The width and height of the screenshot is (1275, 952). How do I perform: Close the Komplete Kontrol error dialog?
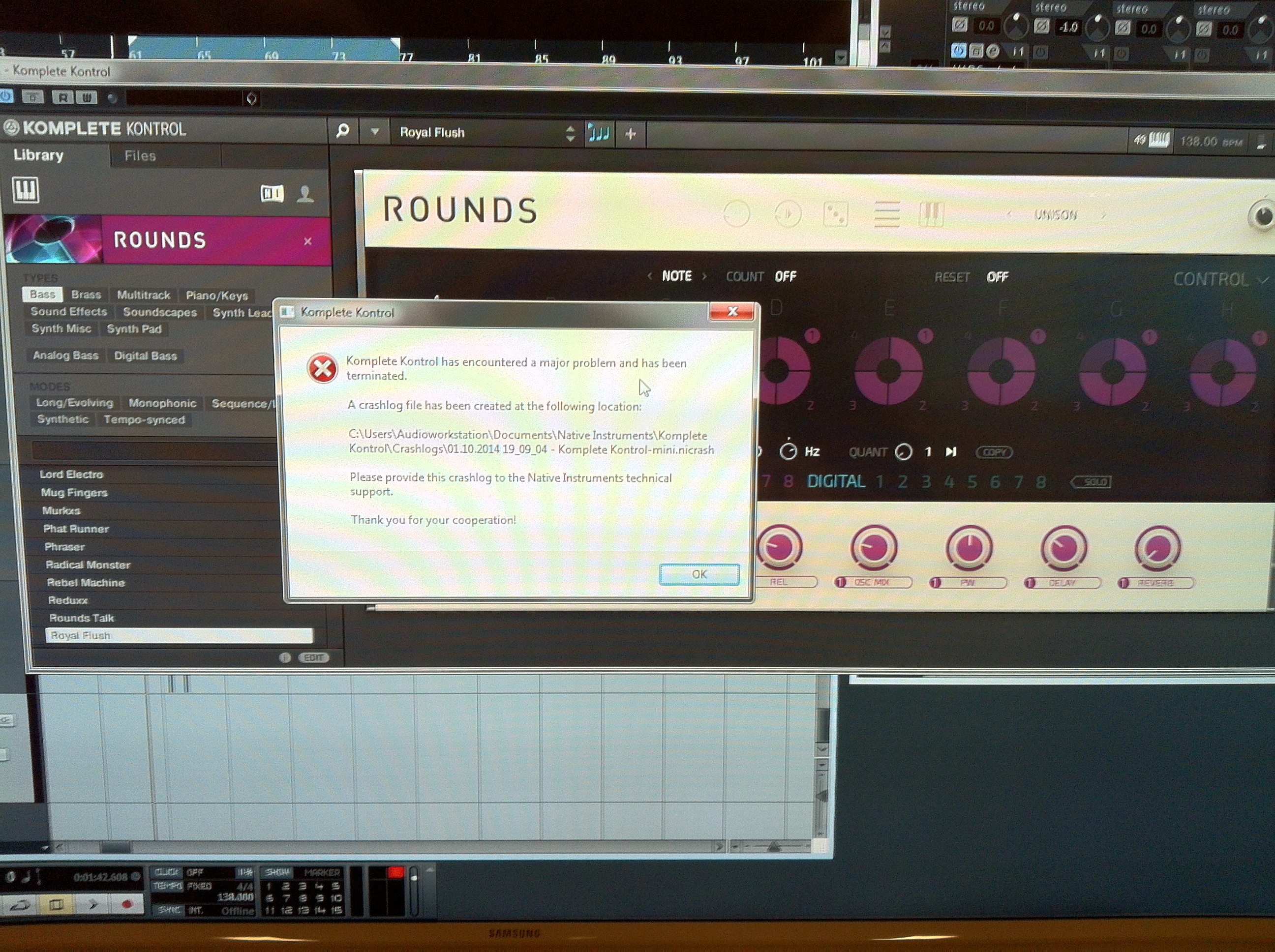click(732, 311)
